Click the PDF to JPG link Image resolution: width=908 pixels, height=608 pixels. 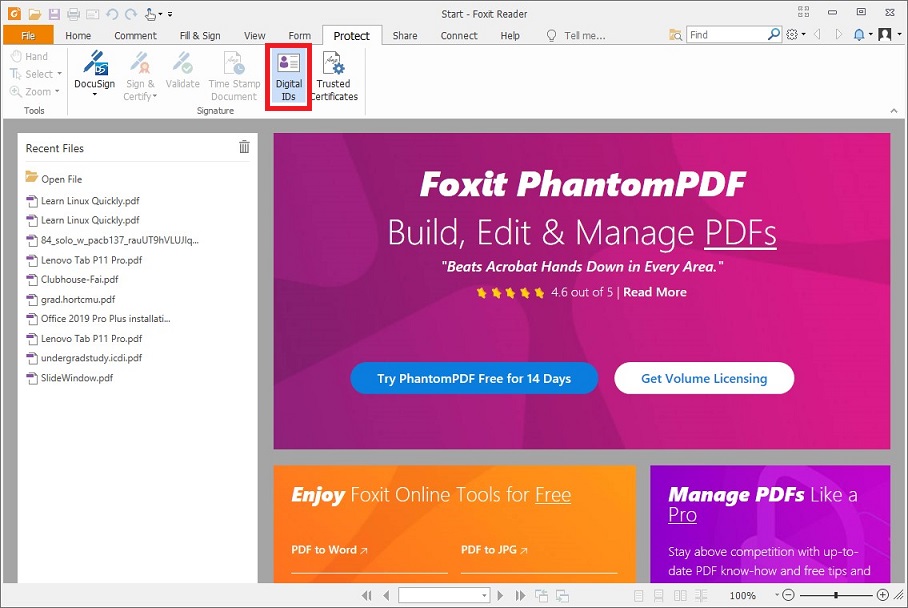495,550
